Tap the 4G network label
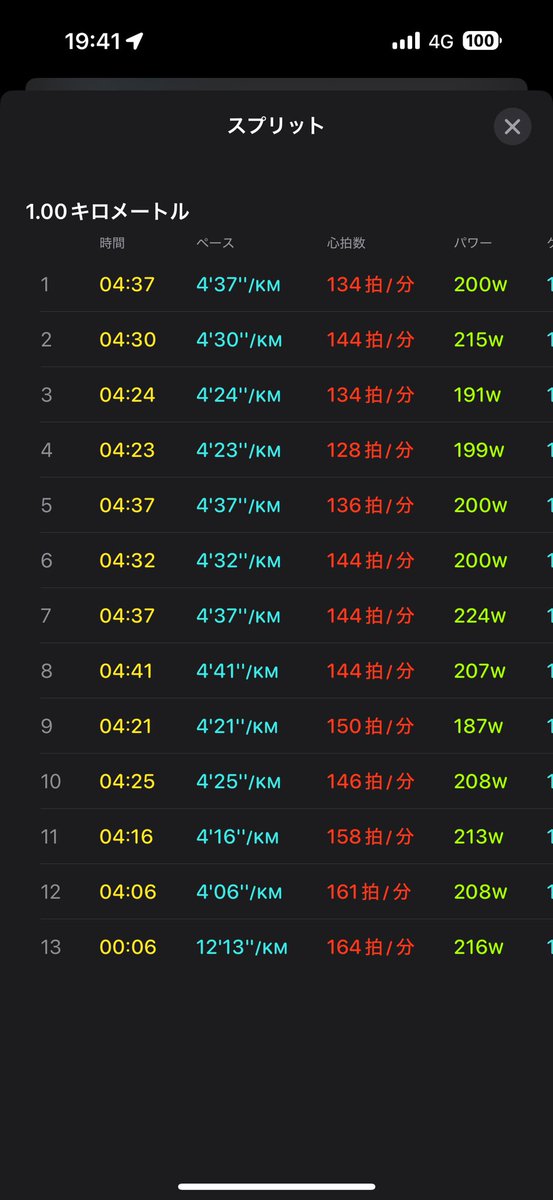 pos(441,41)
